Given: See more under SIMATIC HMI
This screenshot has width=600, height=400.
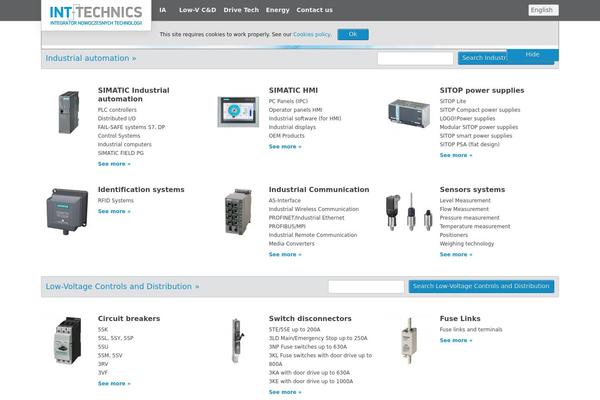Looking at the screenshot, I should pyautogui.click(x=285, y=147).
